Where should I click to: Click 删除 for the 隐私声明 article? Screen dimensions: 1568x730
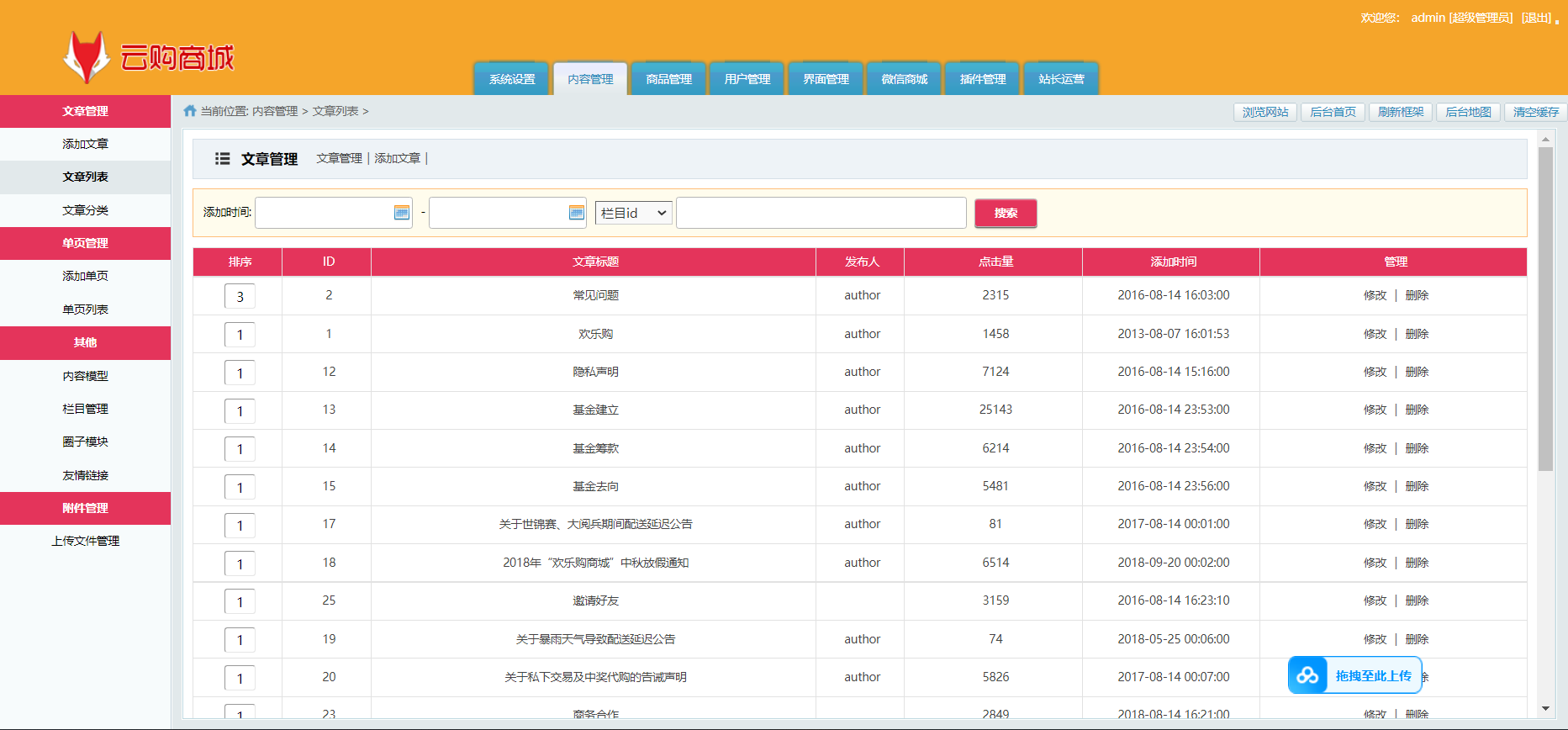click(x=1417, y=372)
